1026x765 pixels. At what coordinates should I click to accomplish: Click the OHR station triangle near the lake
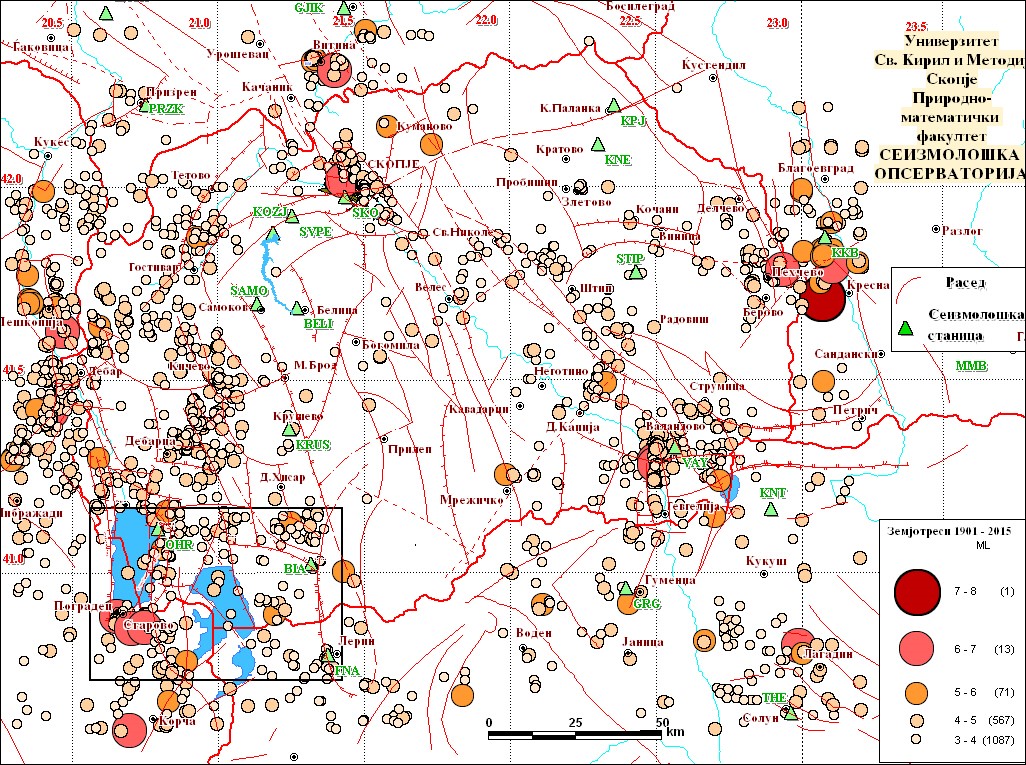click(156, 530)
